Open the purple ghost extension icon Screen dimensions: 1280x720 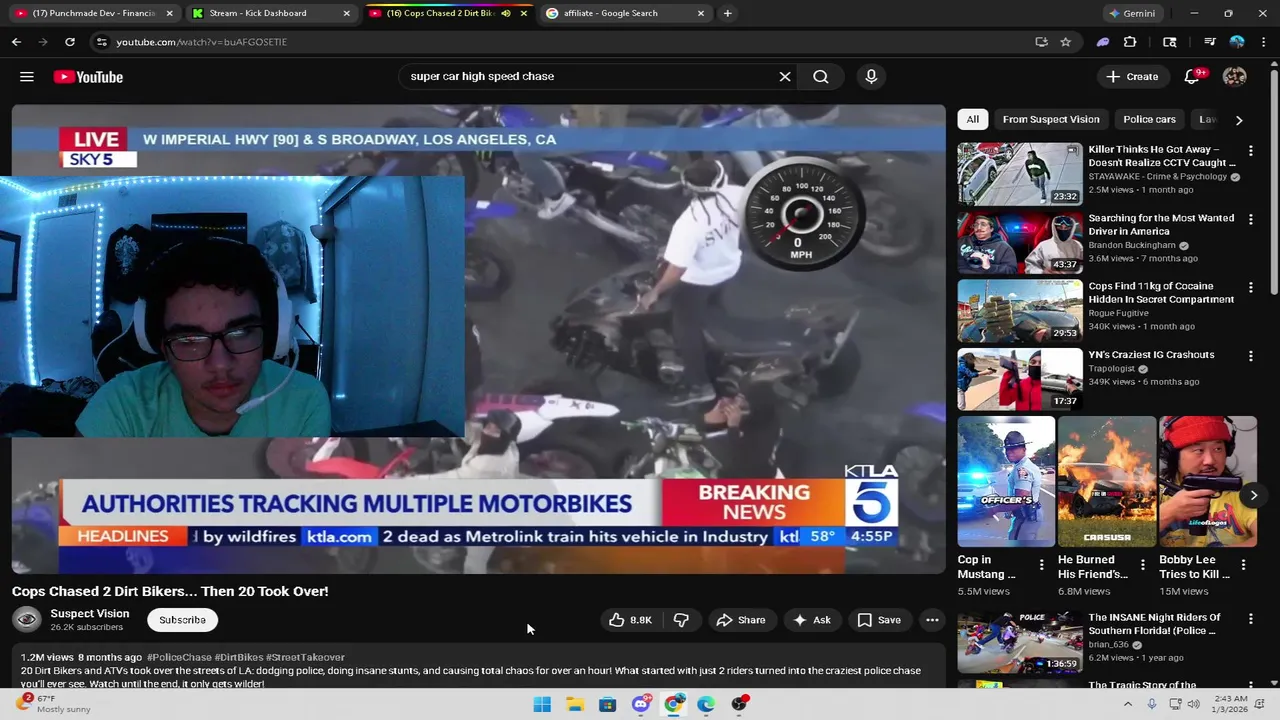click(x=1103, y=42)
